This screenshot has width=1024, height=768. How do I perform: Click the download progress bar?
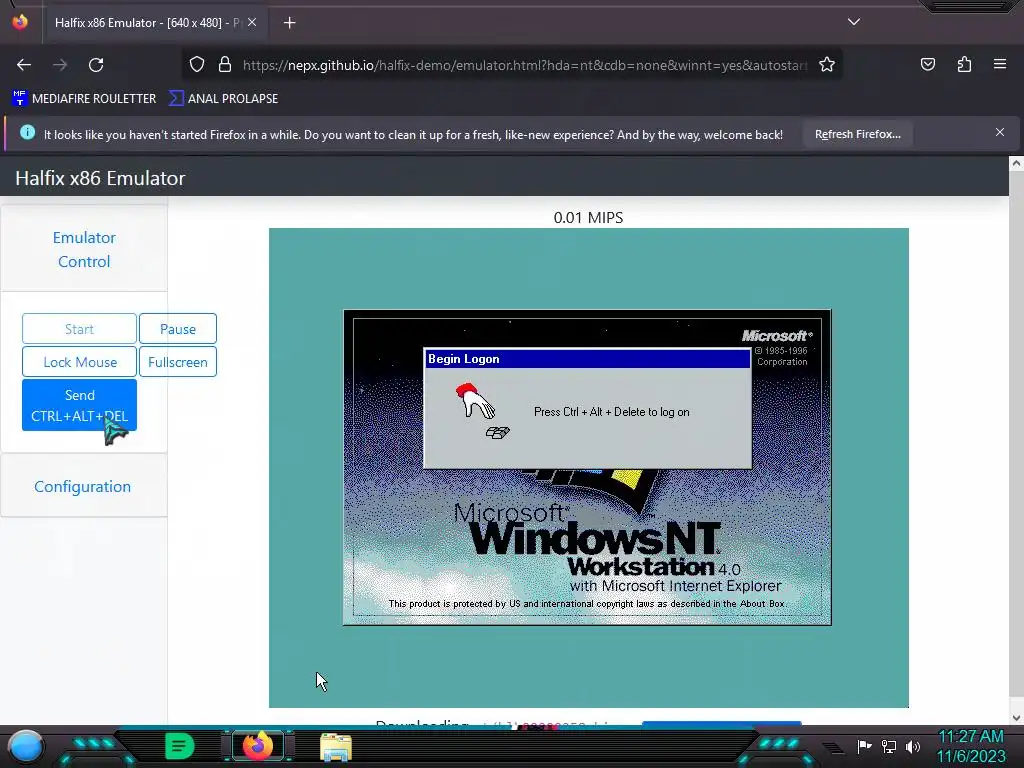click(x=722, y=723)
